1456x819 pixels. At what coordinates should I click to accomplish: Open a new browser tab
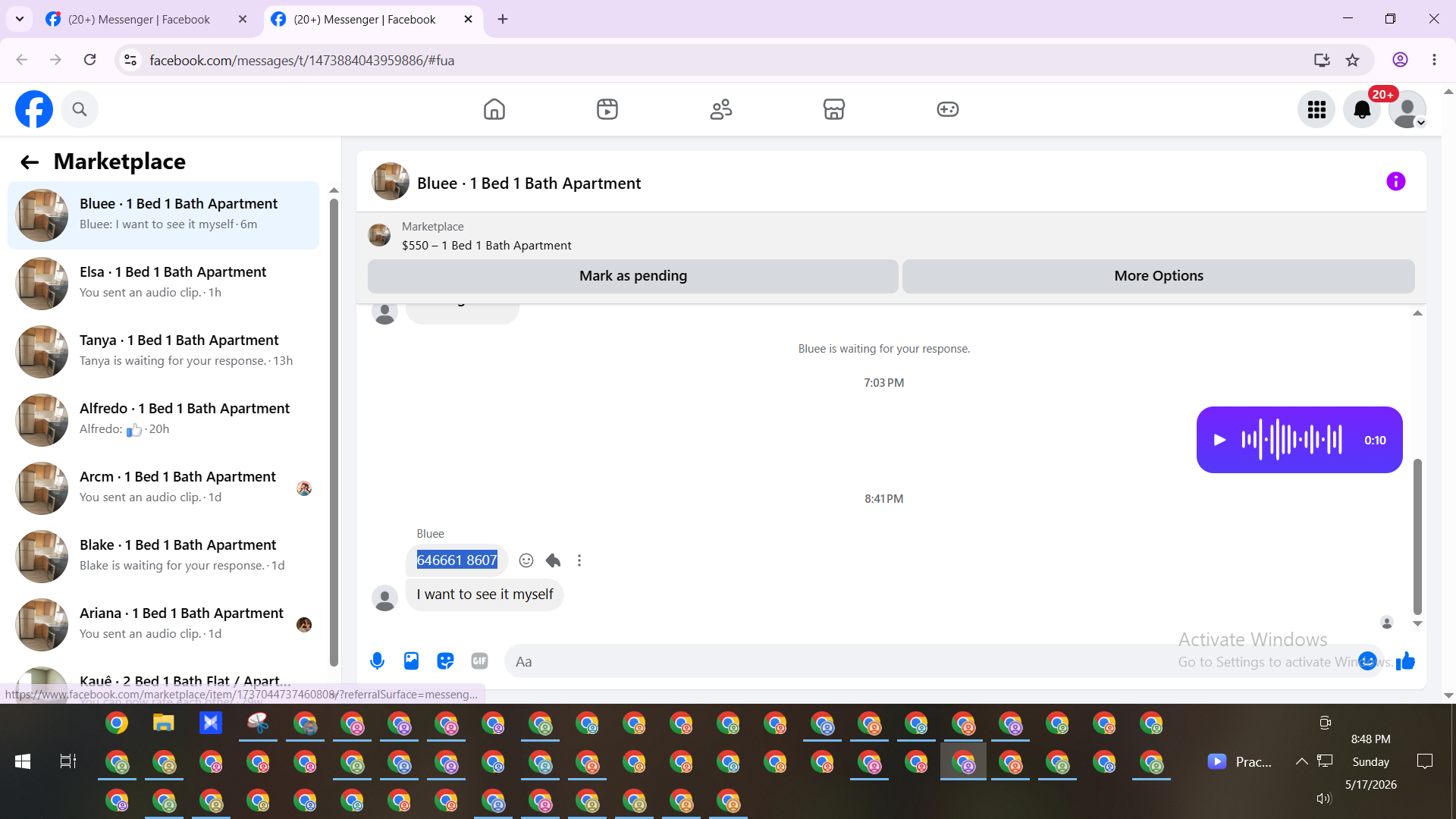pyautogui.click(x=503, y=20)
